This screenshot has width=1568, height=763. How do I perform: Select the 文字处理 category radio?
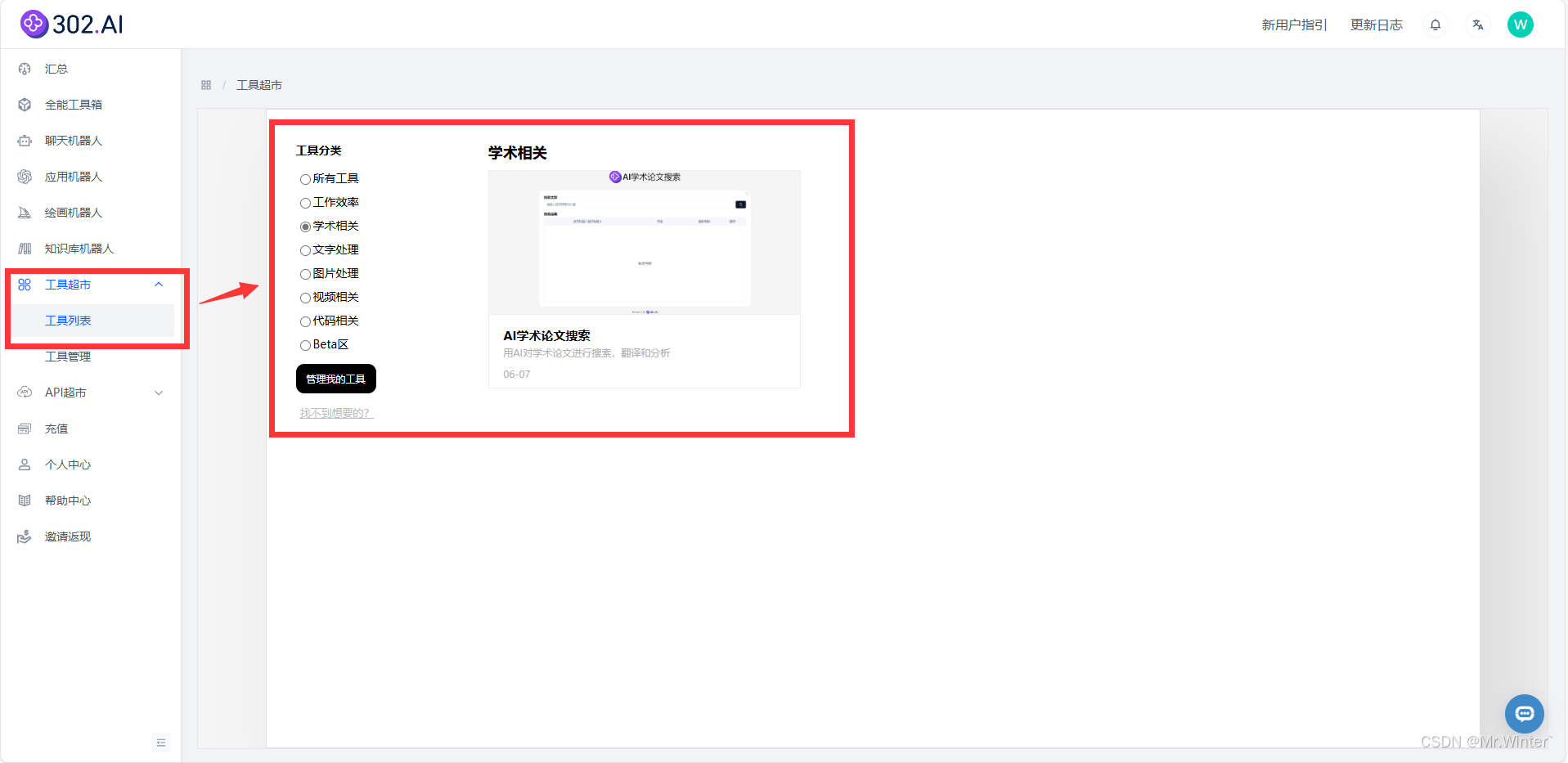click(305, 250)
